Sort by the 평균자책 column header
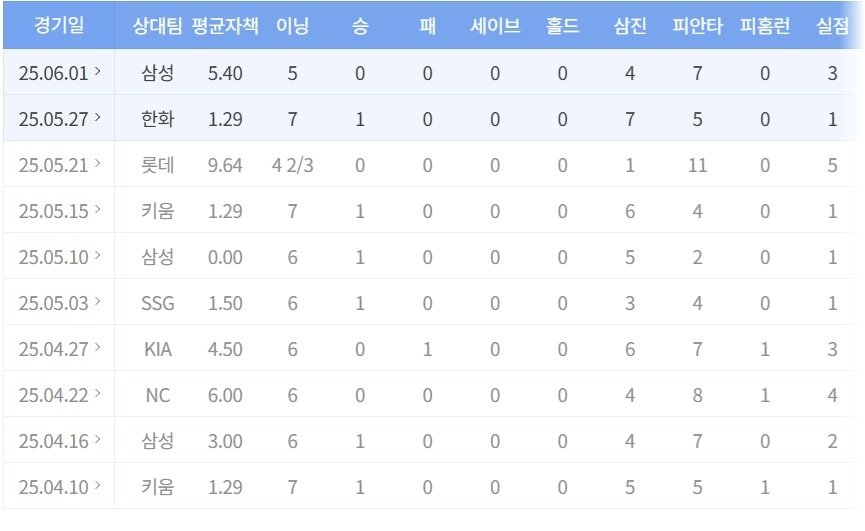The image size is (865, 531). click(x=225, y=26)
